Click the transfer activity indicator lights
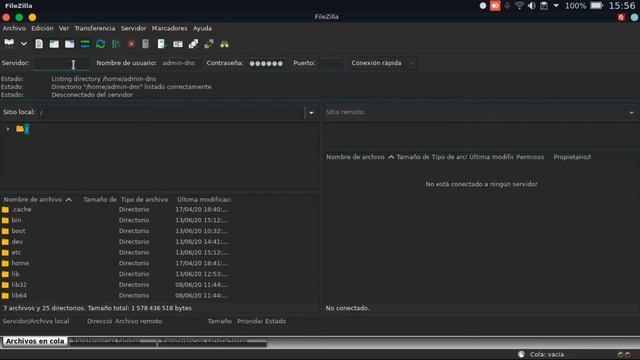Viewport: 640px width, 360px height. (x=624, y=354)
